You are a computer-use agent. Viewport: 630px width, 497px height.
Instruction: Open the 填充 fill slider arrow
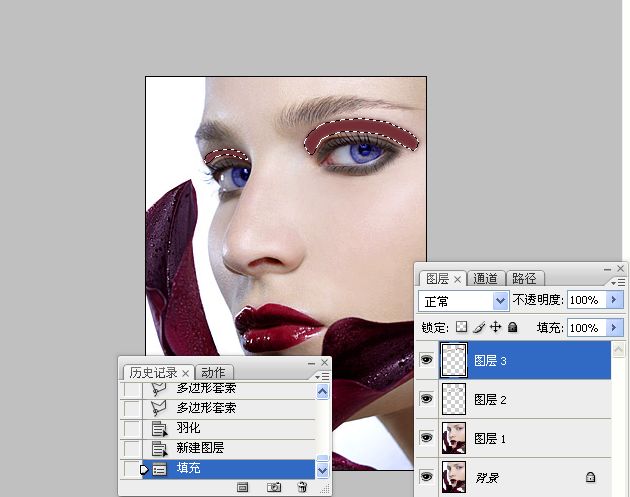click(x=614, y=327)
